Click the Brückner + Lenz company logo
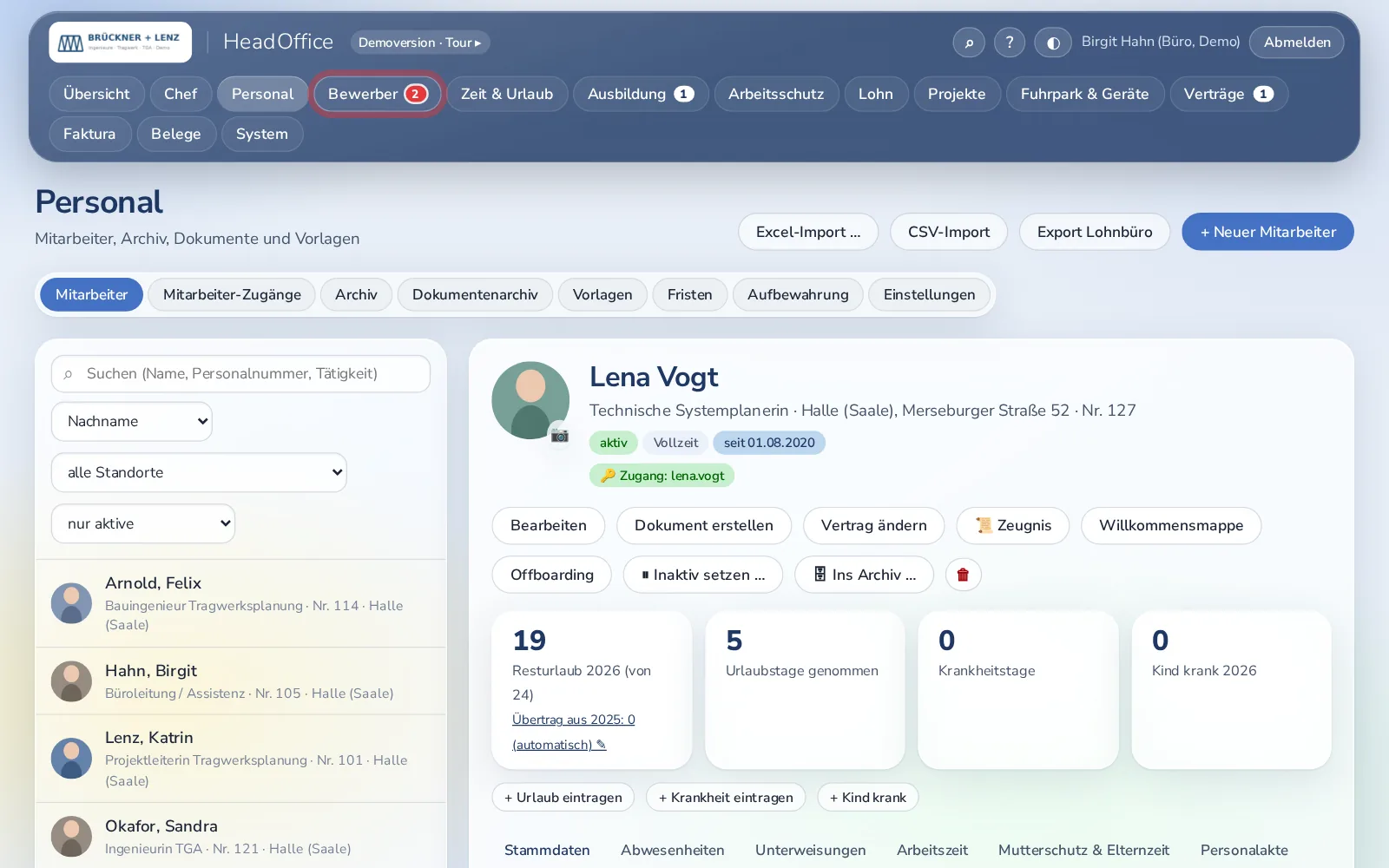1389x868 pixels. coord(120,42)
